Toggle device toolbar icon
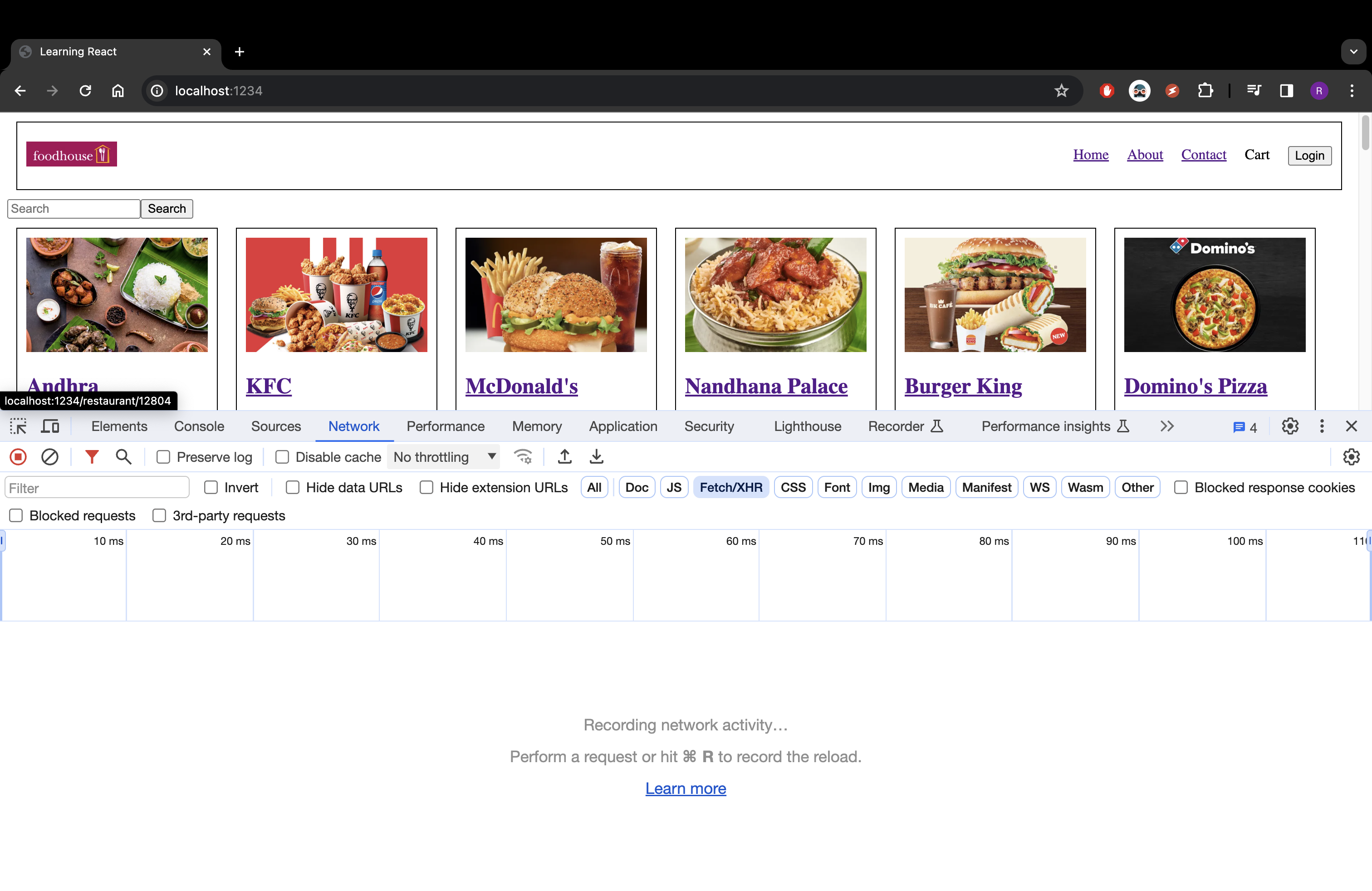 pyautogui.click(x=50, y=426)
